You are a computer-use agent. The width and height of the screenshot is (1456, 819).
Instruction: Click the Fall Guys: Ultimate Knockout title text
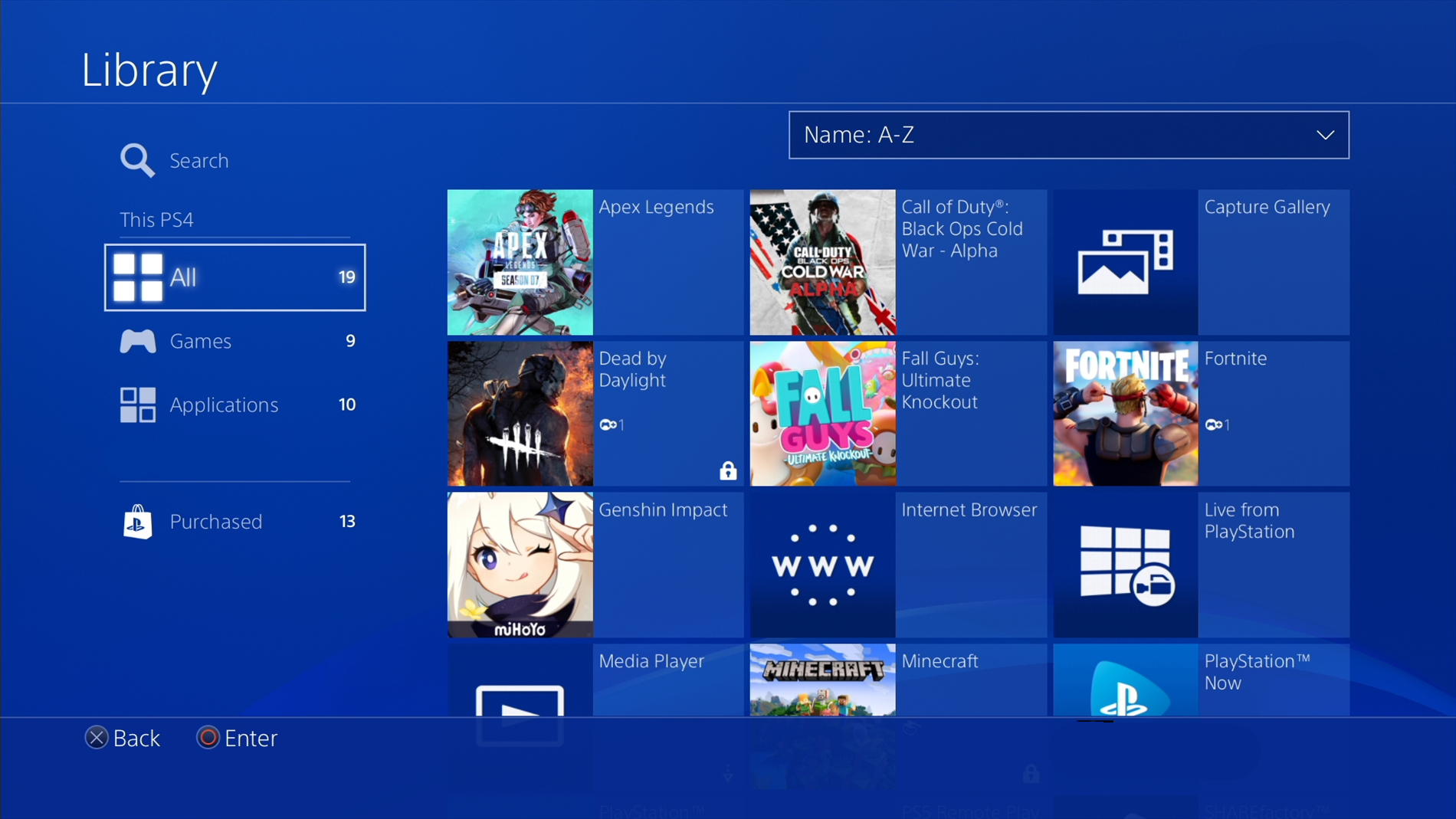pyautogui.click(x=940, y=380)
